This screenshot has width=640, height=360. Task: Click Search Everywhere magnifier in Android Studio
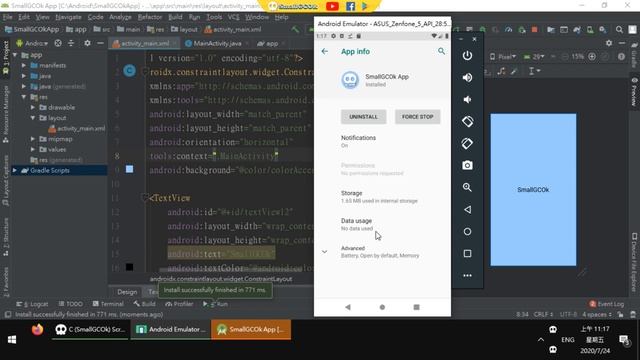coord(619,29)
